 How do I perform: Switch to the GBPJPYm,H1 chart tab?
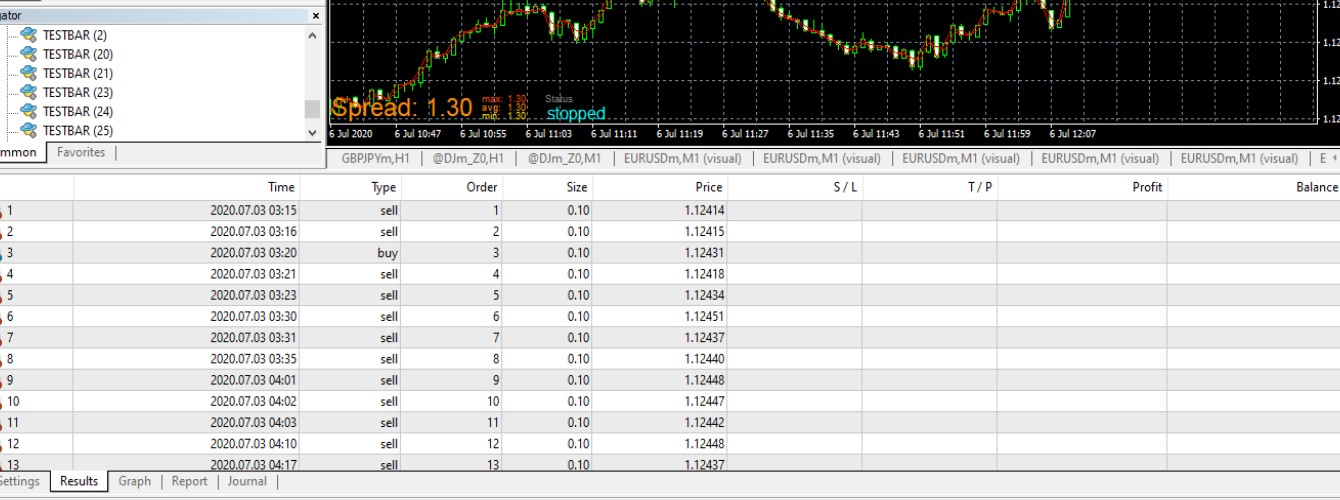[376, 158]
